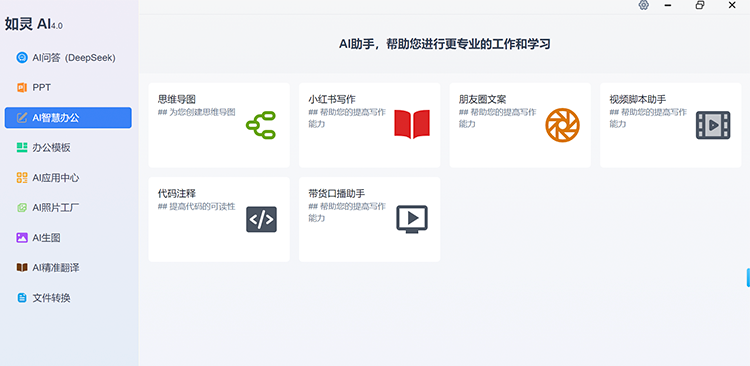Click the orange camera shutter icon
This screenshot has height=366, width=750.
click(562, 125)
